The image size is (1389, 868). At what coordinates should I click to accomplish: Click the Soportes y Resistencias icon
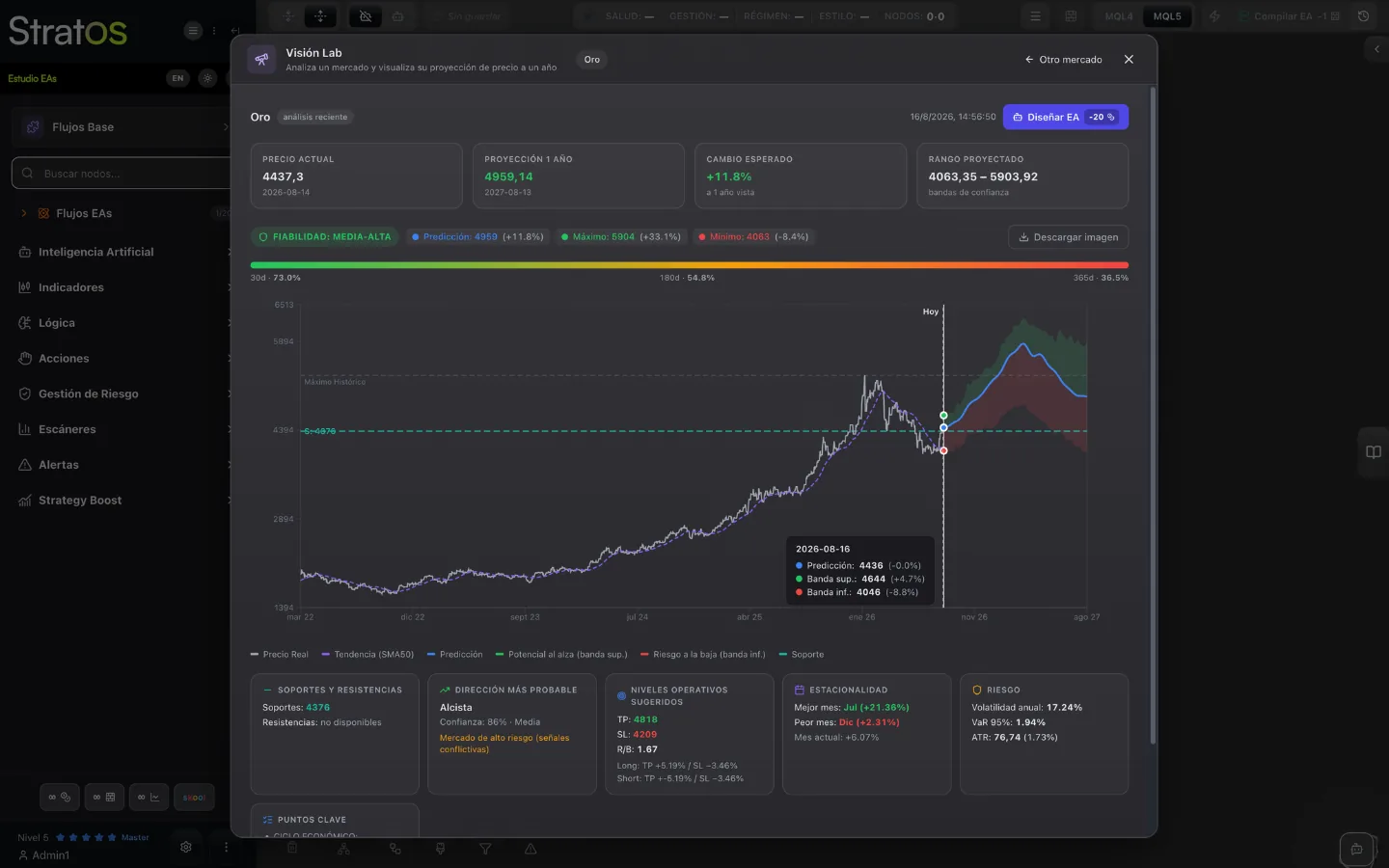pos(267,690)
